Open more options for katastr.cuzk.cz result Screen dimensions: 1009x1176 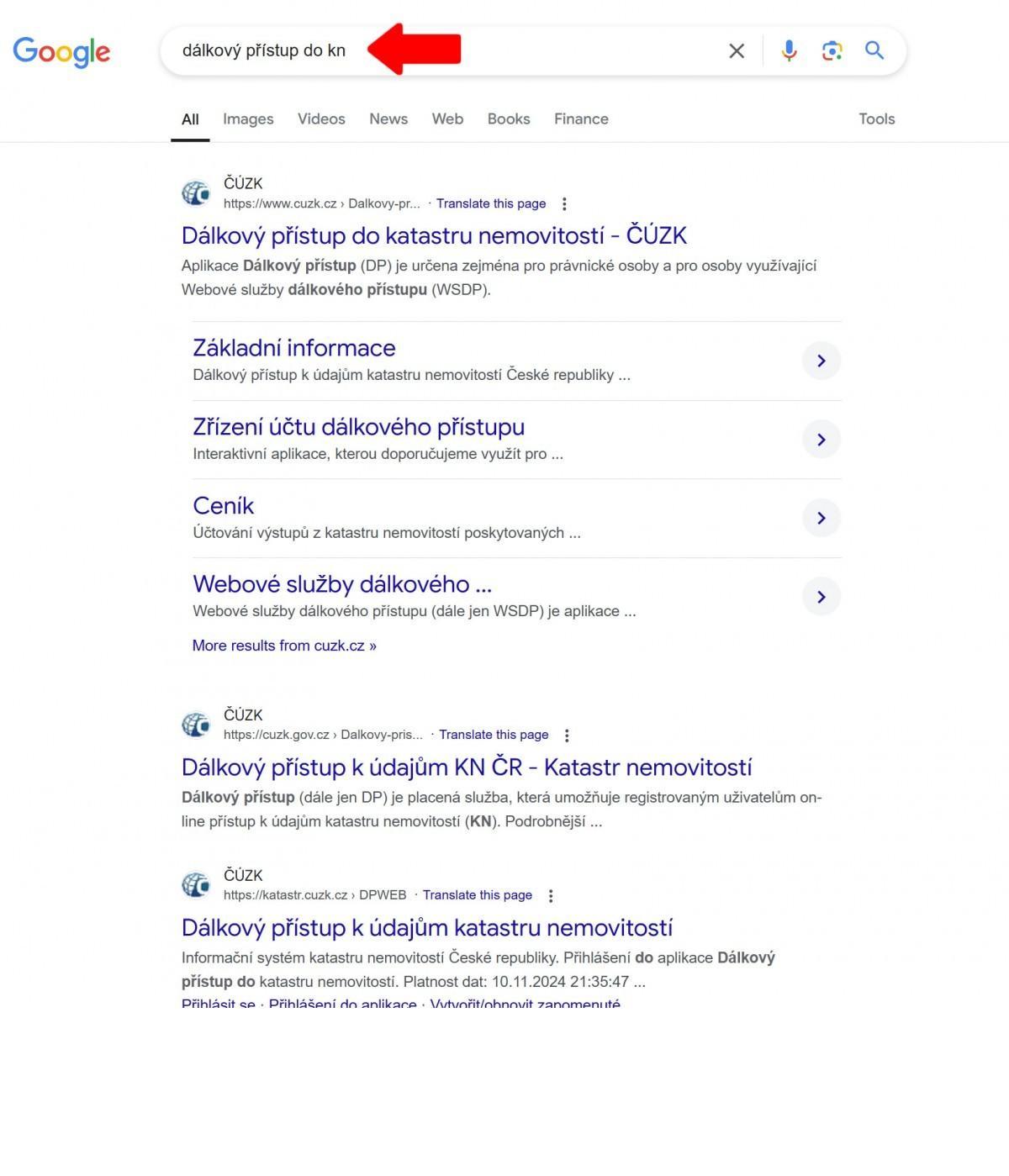coord(551,896)
